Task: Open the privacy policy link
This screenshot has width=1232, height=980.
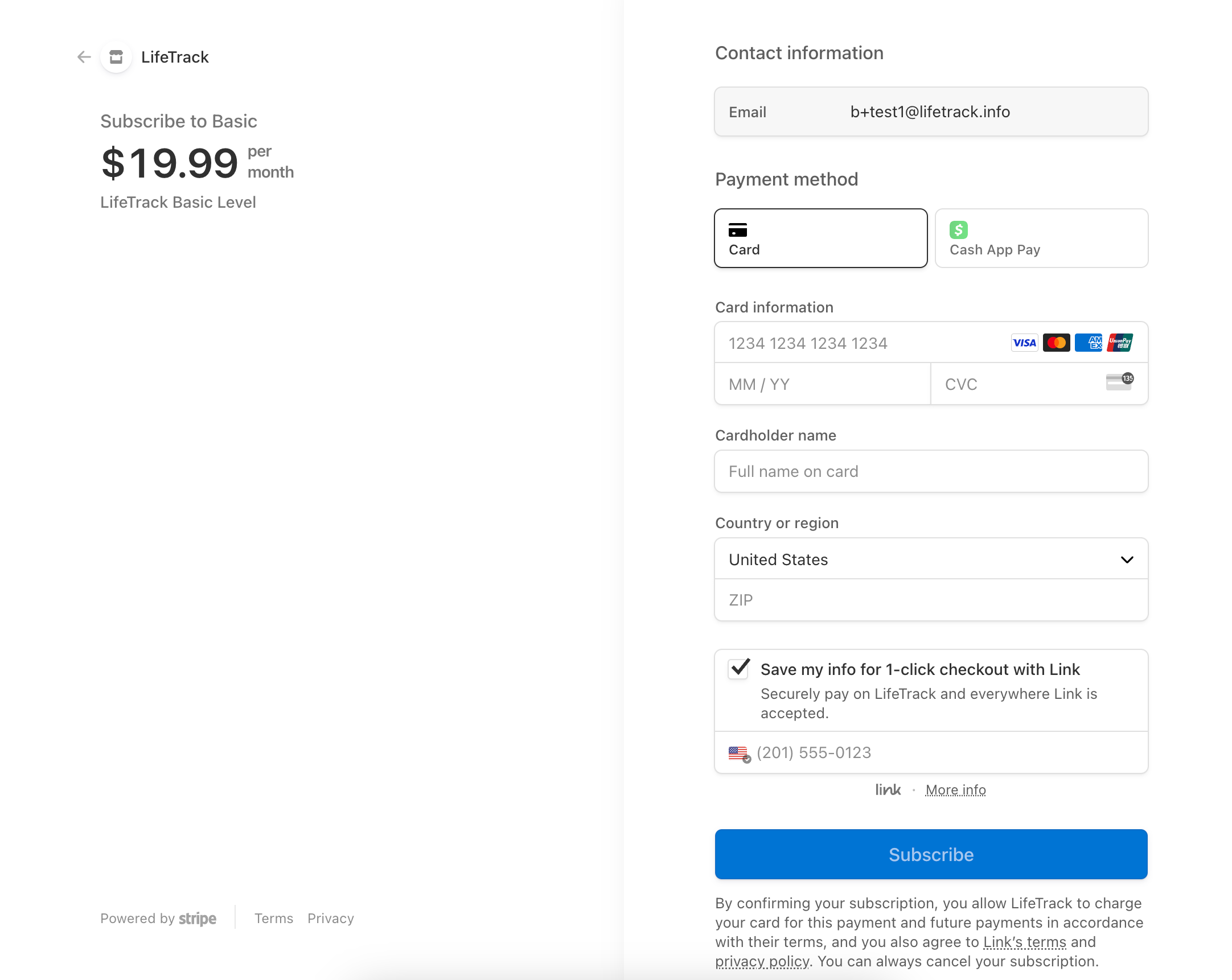Action: (762, 962)
